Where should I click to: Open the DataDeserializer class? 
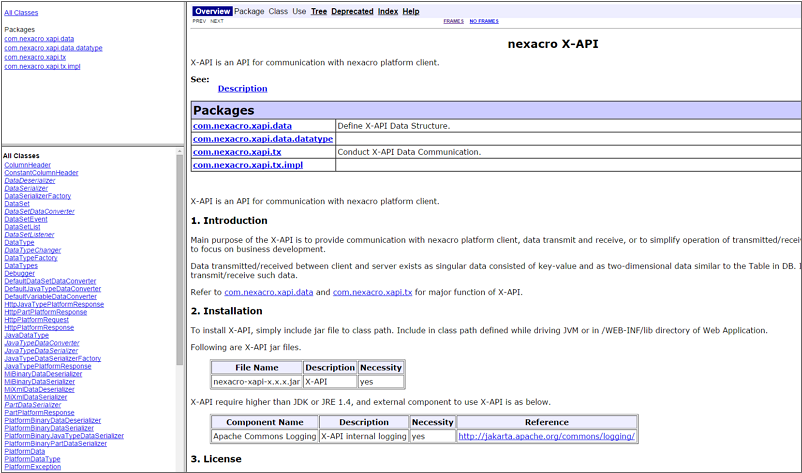(x=30, y=181)
